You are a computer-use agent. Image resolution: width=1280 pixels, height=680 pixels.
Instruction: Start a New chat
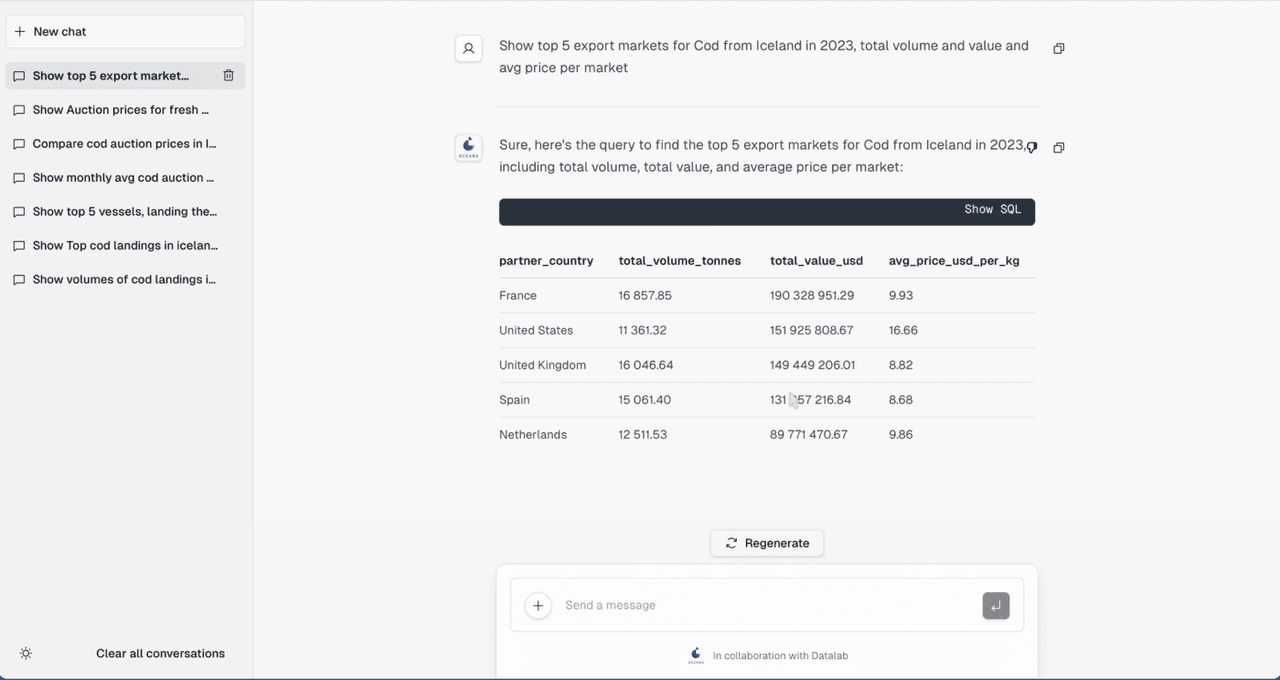tap(126, 31)
